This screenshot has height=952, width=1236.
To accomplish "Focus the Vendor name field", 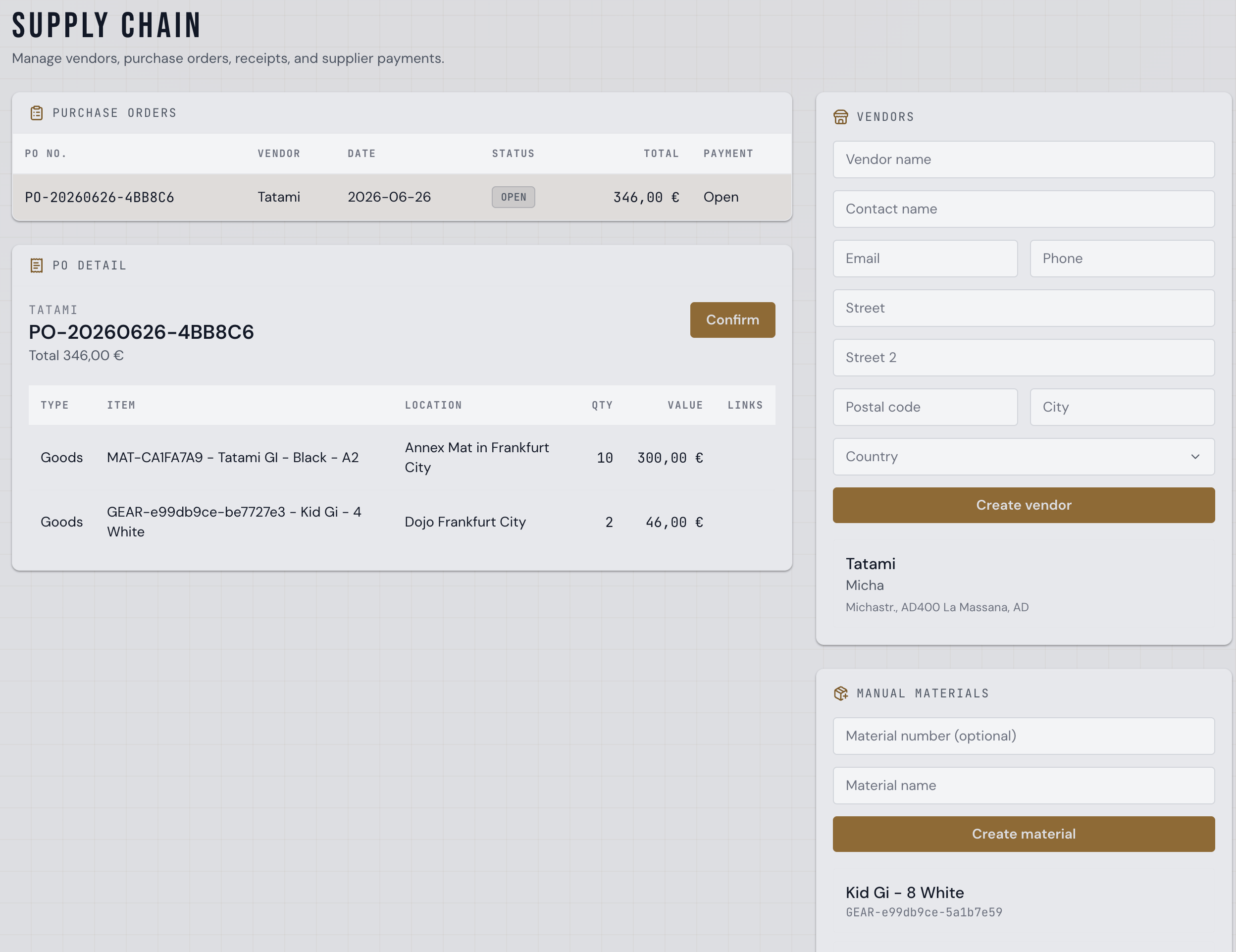I will (1024, 159).
